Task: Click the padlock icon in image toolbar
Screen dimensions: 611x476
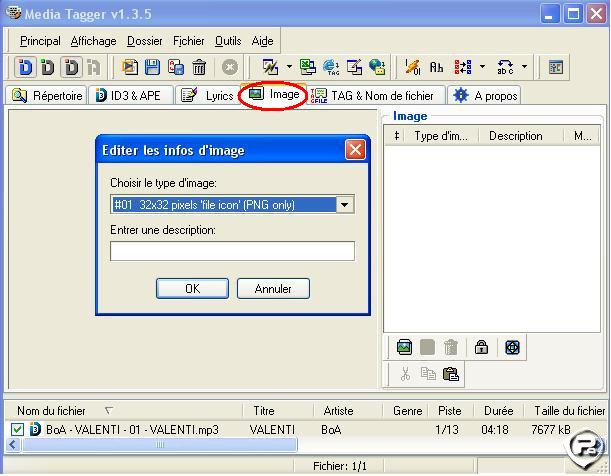Action: [482, 347]
